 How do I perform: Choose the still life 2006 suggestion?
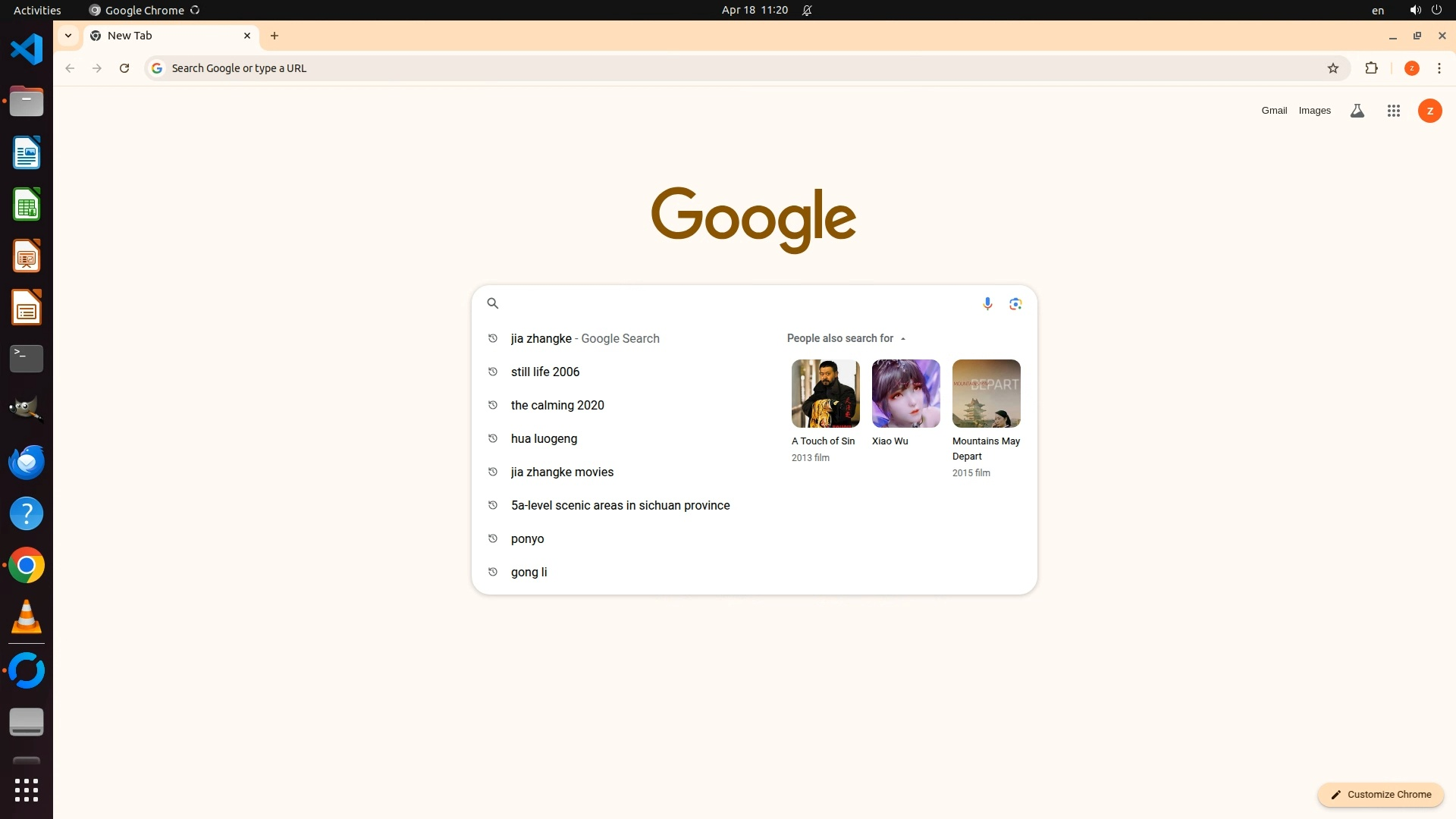click(x=545, y=372)
